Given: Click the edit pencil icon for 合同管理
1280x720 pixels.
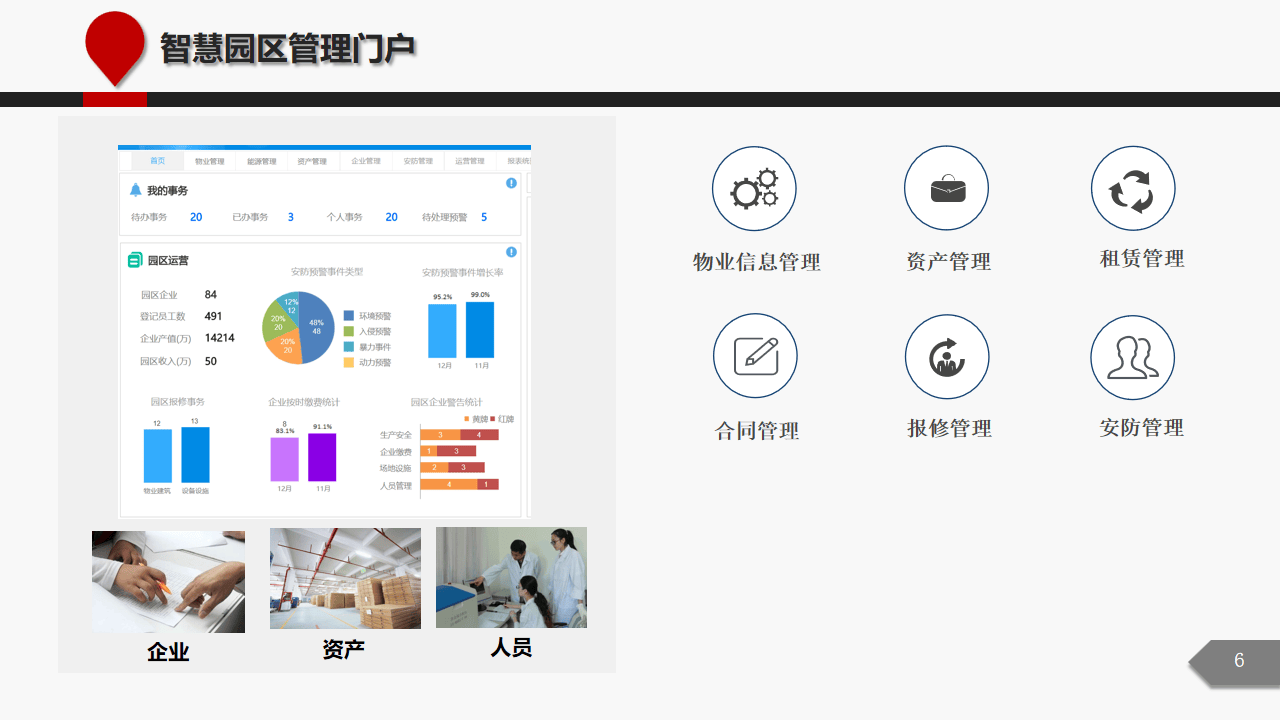Looking at the screenshot, I should pyautogui.click(x=755, y=356).
